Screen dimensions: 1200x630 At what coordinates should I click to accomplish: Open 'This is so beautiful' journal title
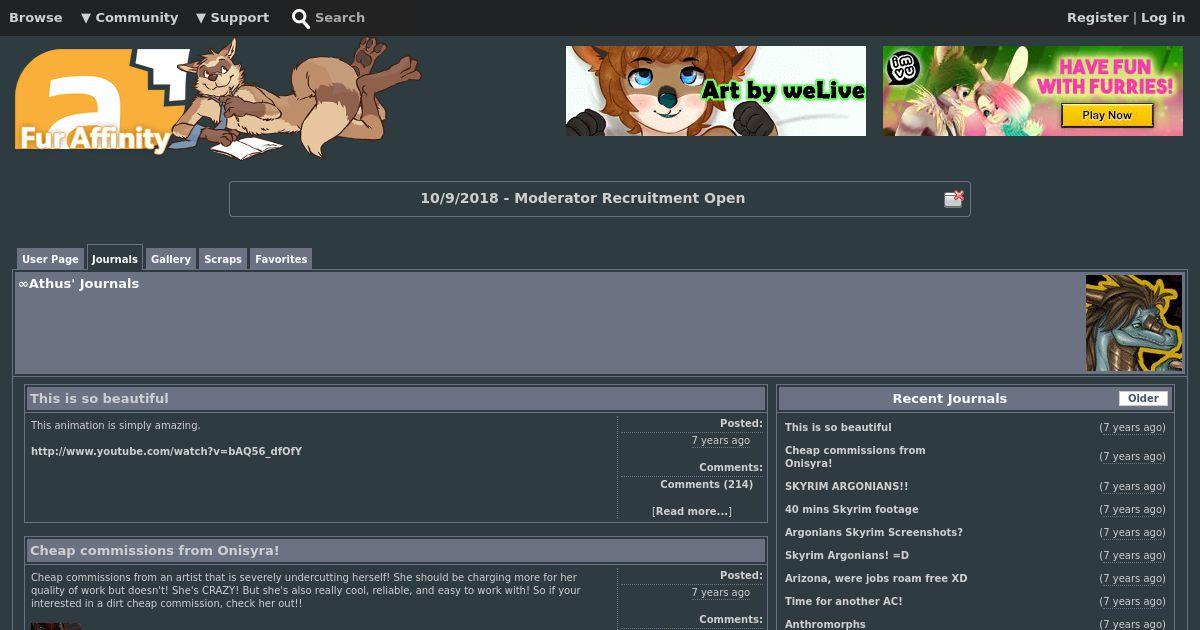(99, 398)
